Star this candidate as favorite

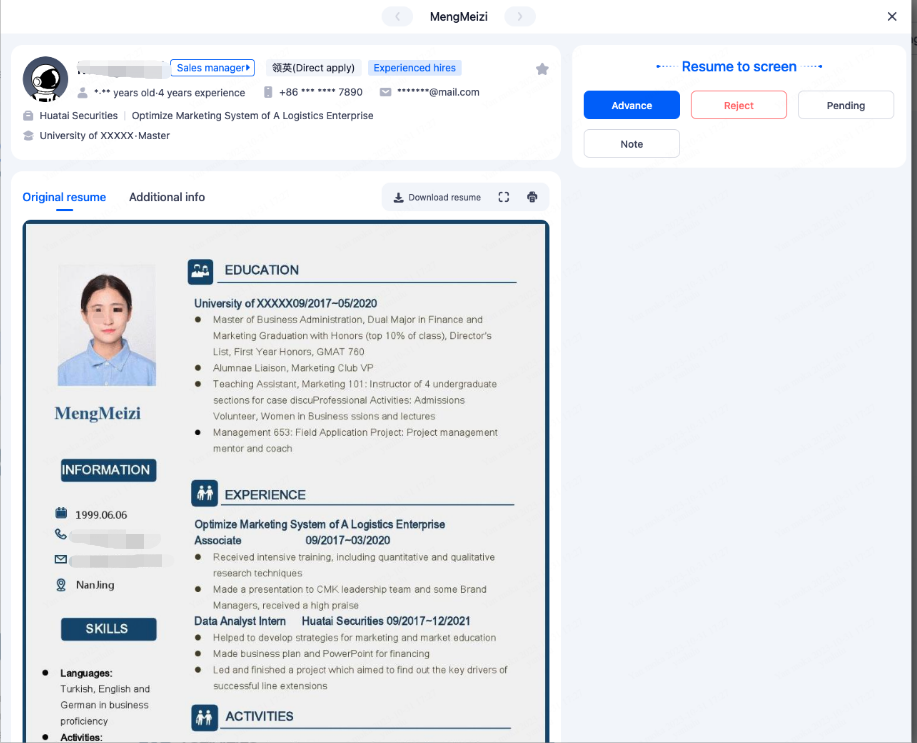click(x=542, y=69)
